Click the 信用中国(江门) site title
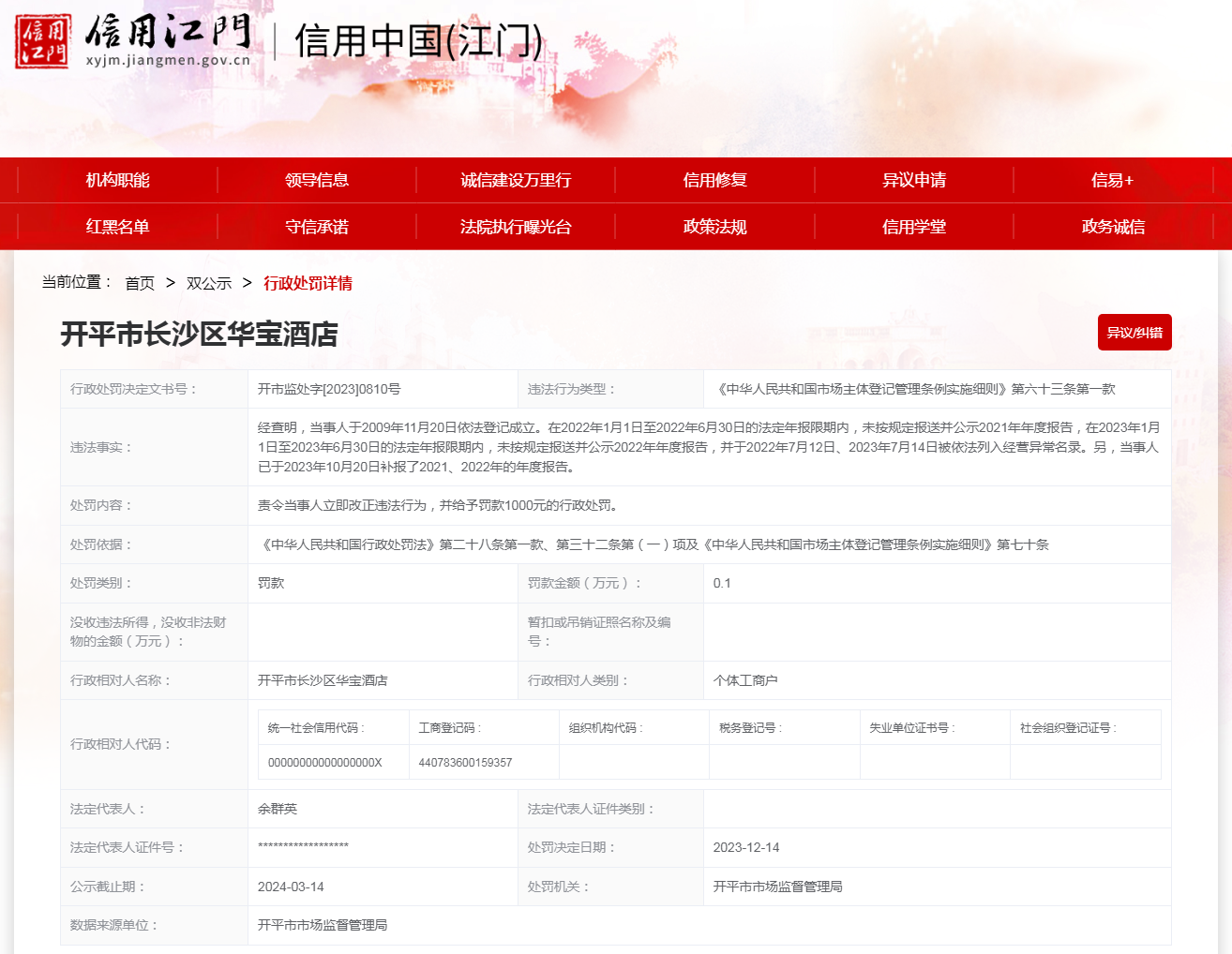The image size is (1232, 954). click(x=418, y=41)
